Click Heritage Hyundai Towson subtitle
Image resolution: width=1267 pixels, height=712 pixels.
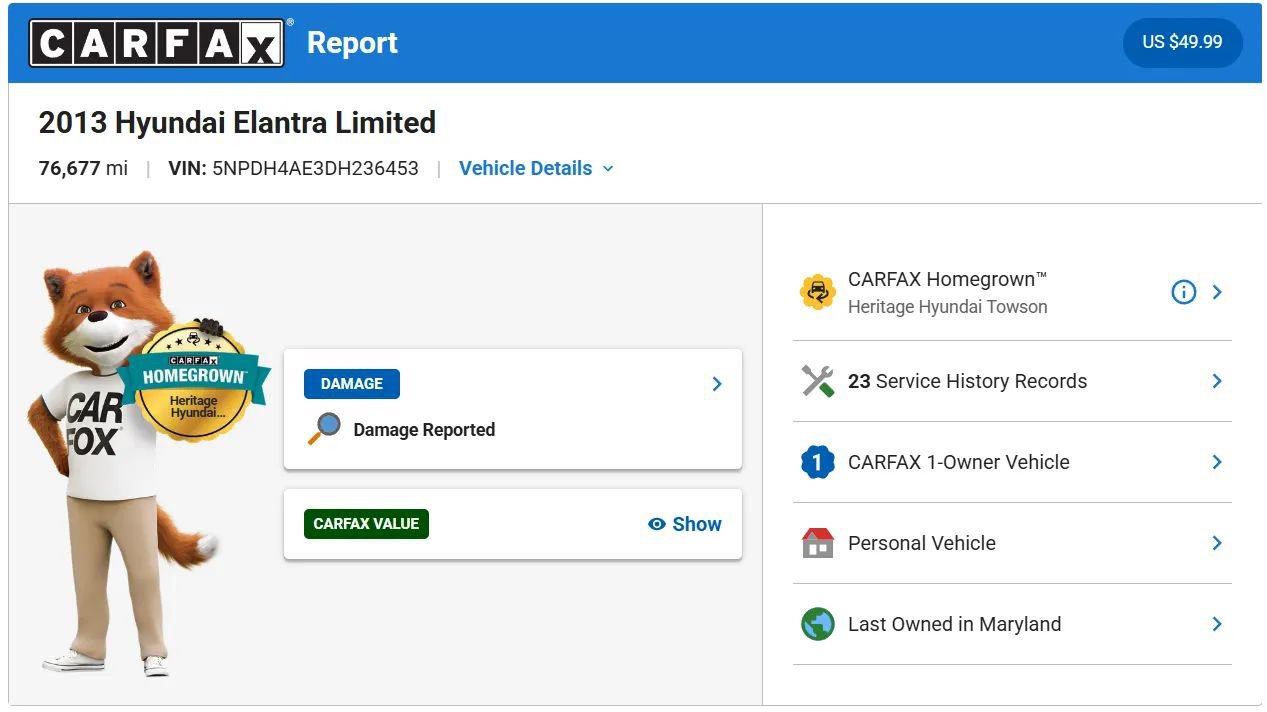[948, 307]
